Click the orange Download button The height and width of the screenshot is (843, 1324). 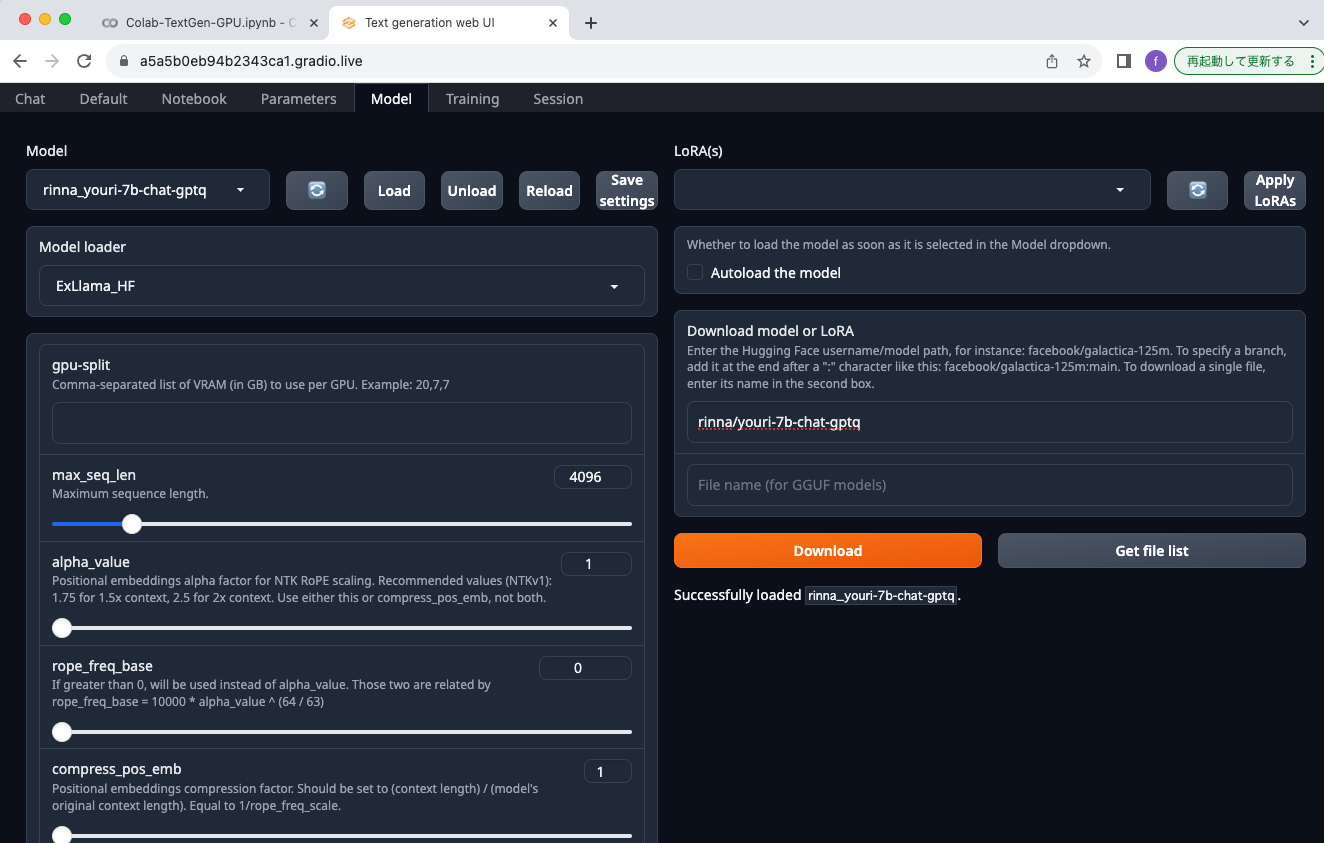[828, 550]
